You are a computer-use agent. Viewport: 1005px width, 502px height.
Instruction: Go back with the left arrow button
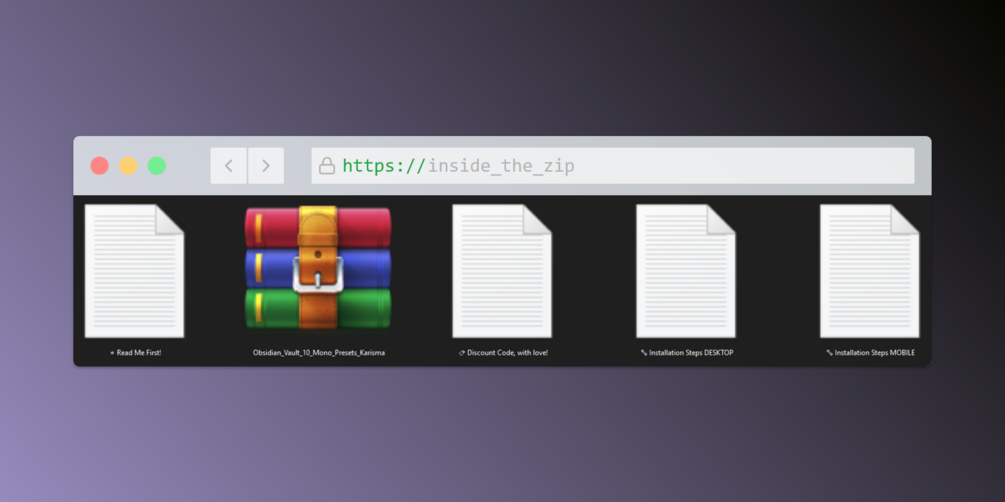(229, 166)
